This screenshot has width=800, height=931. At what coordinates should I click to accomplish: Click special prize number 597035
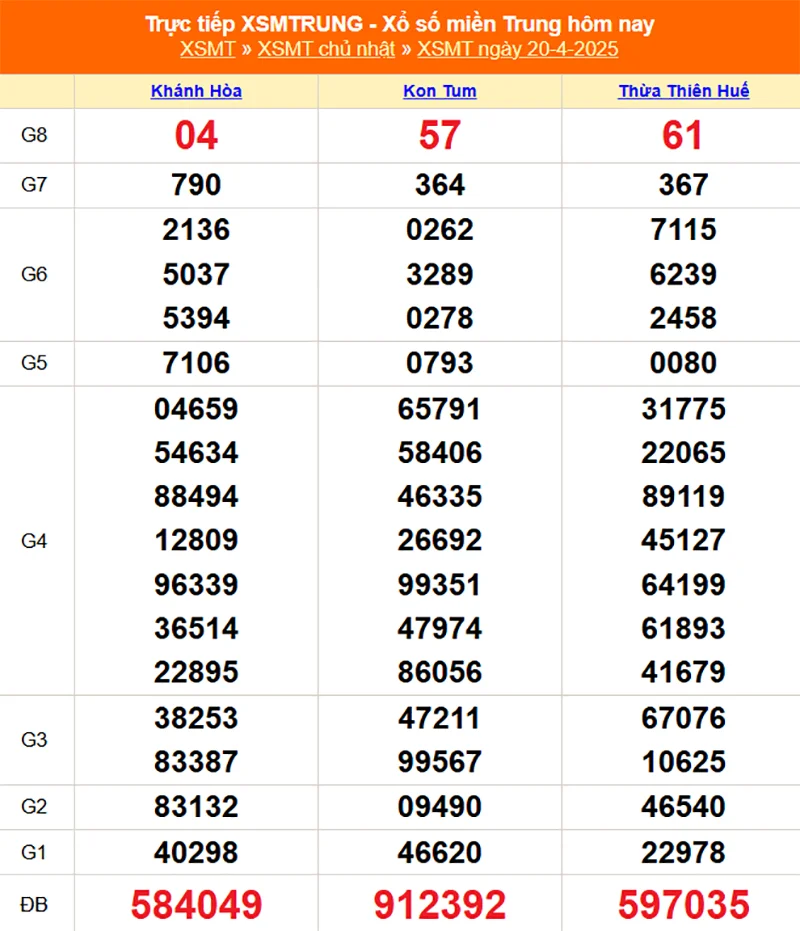tap(683, 905)
